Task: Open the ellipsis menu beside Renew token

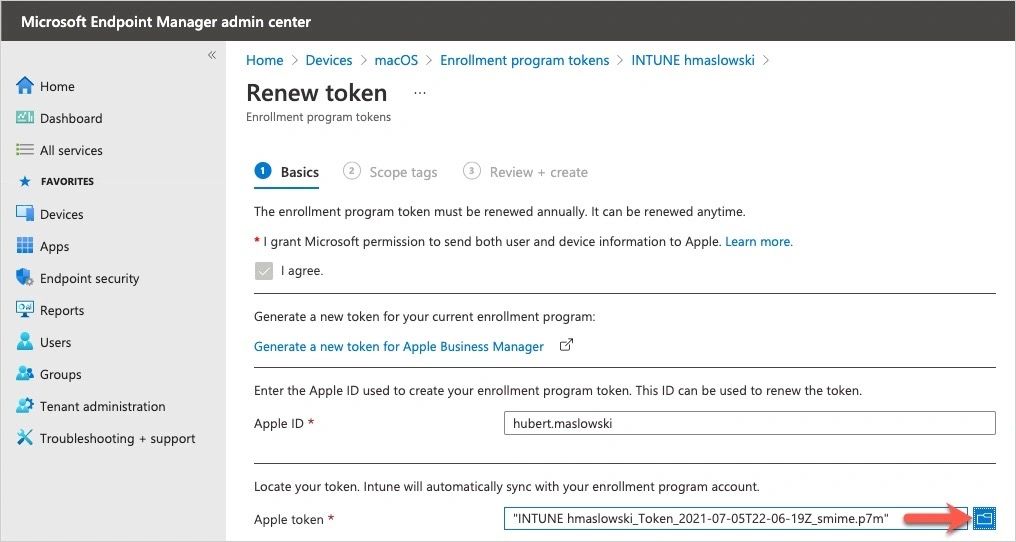Action: pyautogui.click(x=420, y=93)
